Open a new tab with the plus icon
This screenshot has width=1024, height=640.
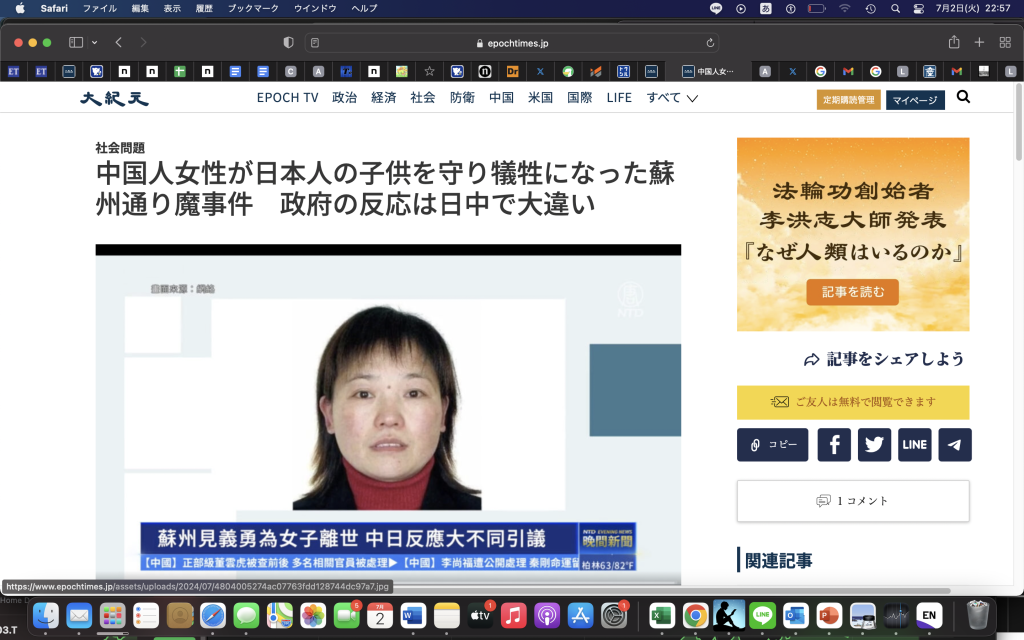(x=978, y=42)
